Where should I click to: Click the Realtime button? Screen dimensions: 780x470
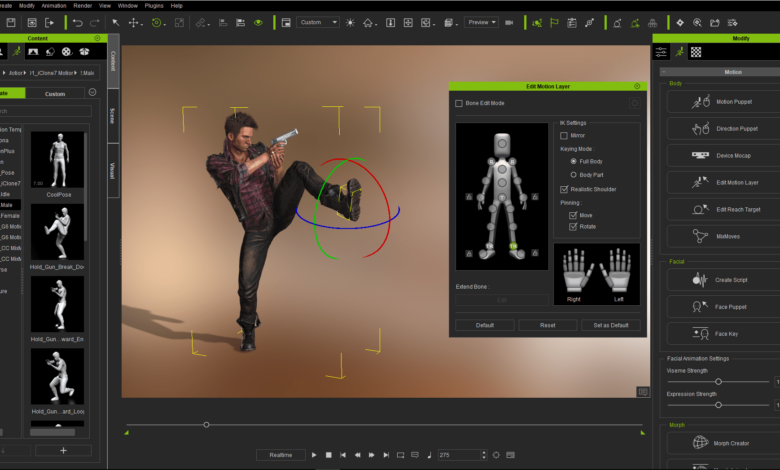point(281,455)
